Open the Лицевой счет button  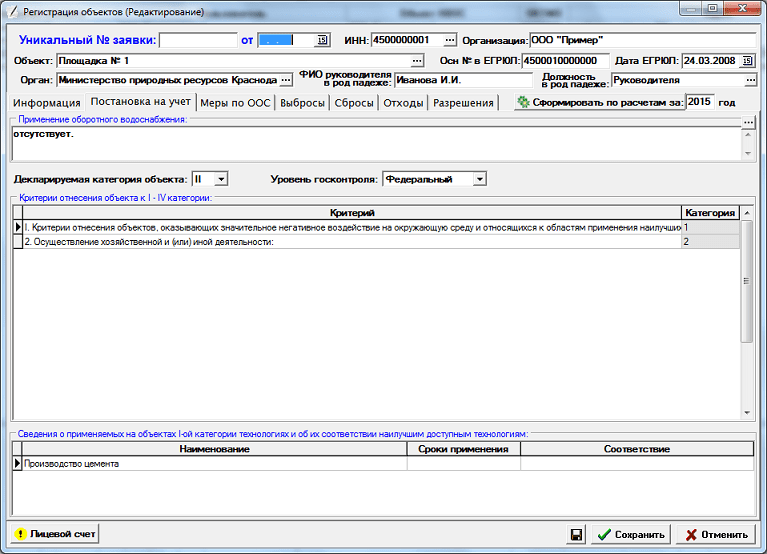click(x=55, y=534)
